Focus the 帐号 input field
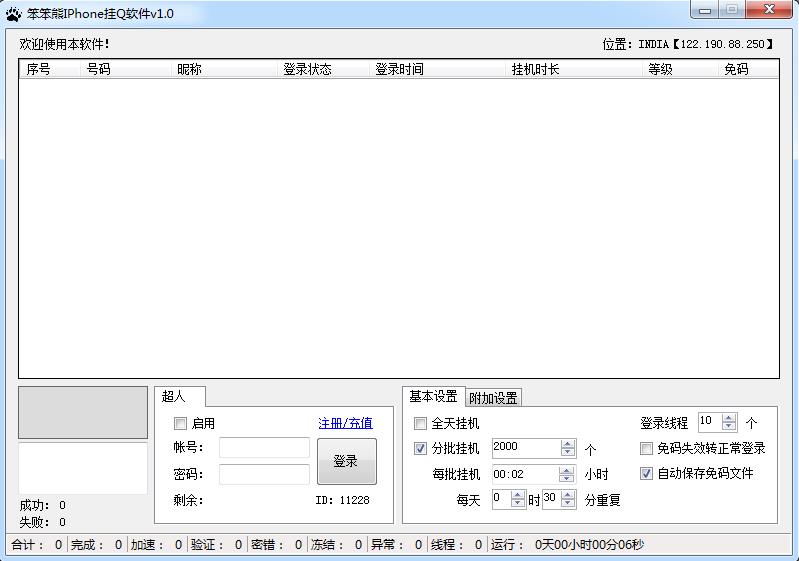 [x=264, y=447]
